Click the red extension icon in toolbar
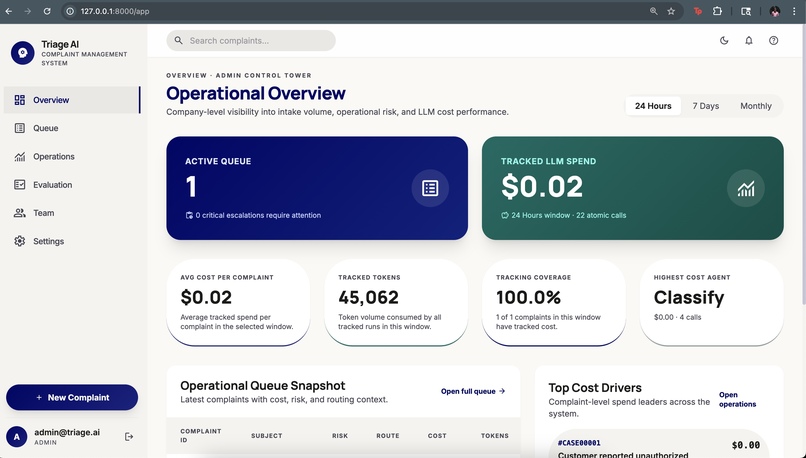The width and height of the screenshot is (806, 458). 698,11
